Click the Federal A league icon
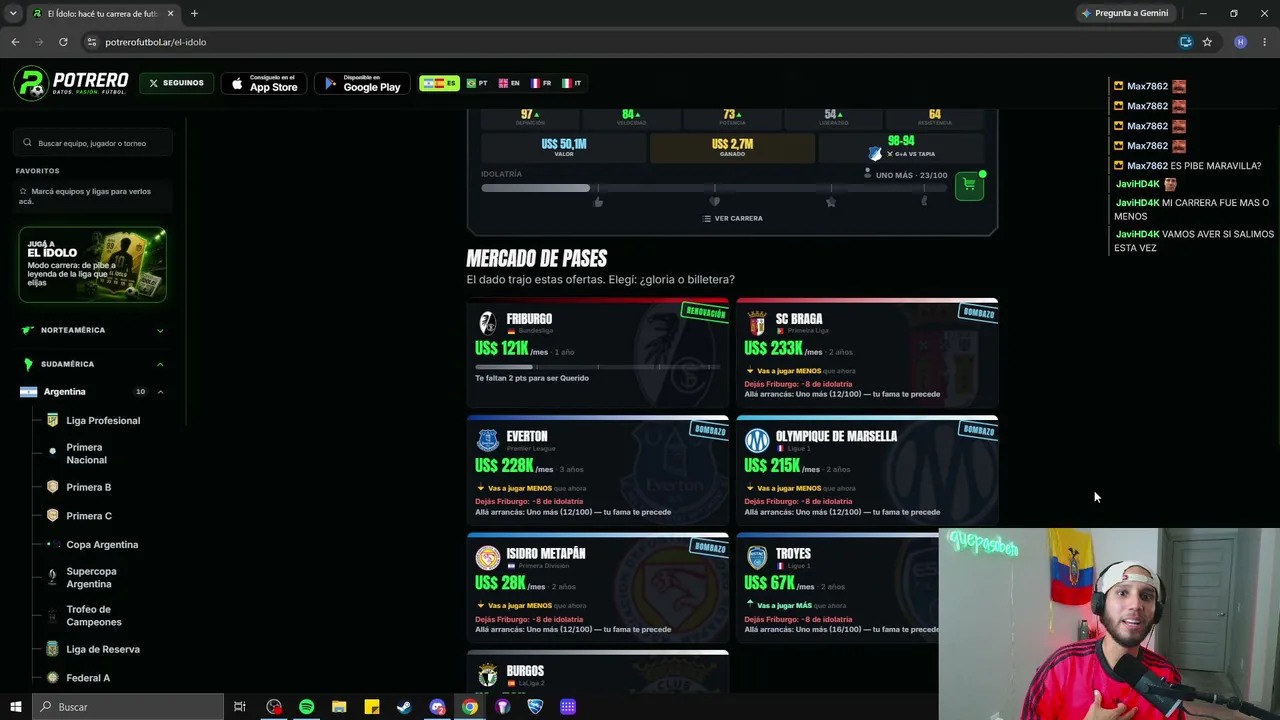 52,678
